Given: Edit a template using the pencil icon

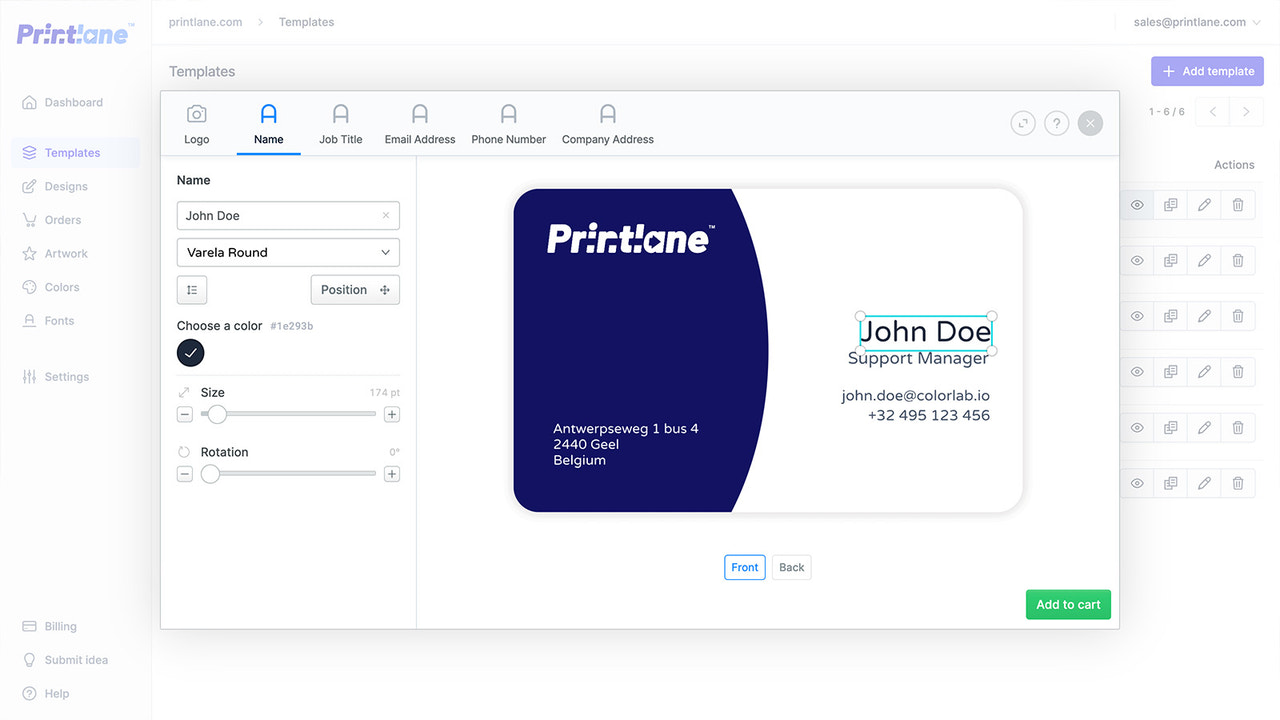Looking at the screenshot, I should (1204, 204).
